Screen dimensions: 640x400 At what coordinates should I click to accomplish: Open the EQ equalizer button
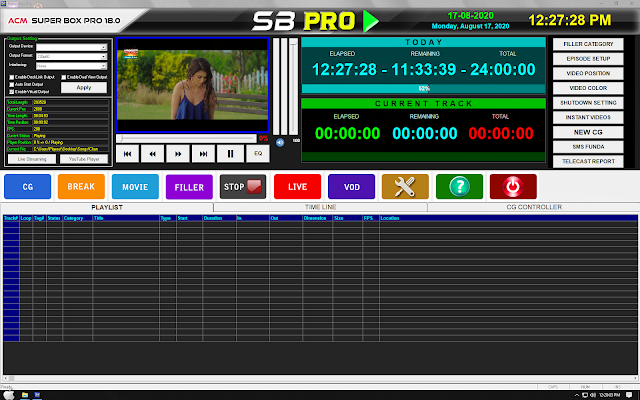click(x=258, y=153)
